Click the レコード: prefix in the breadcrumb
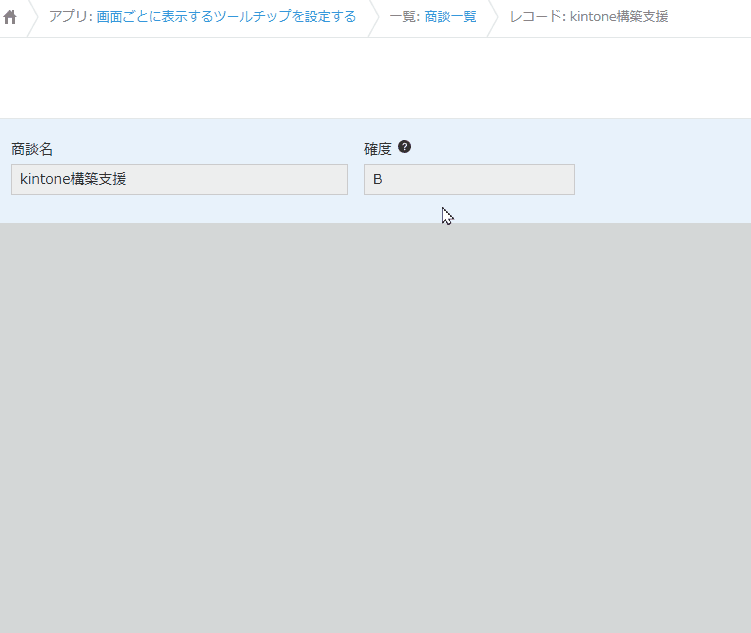 [537, 17]
